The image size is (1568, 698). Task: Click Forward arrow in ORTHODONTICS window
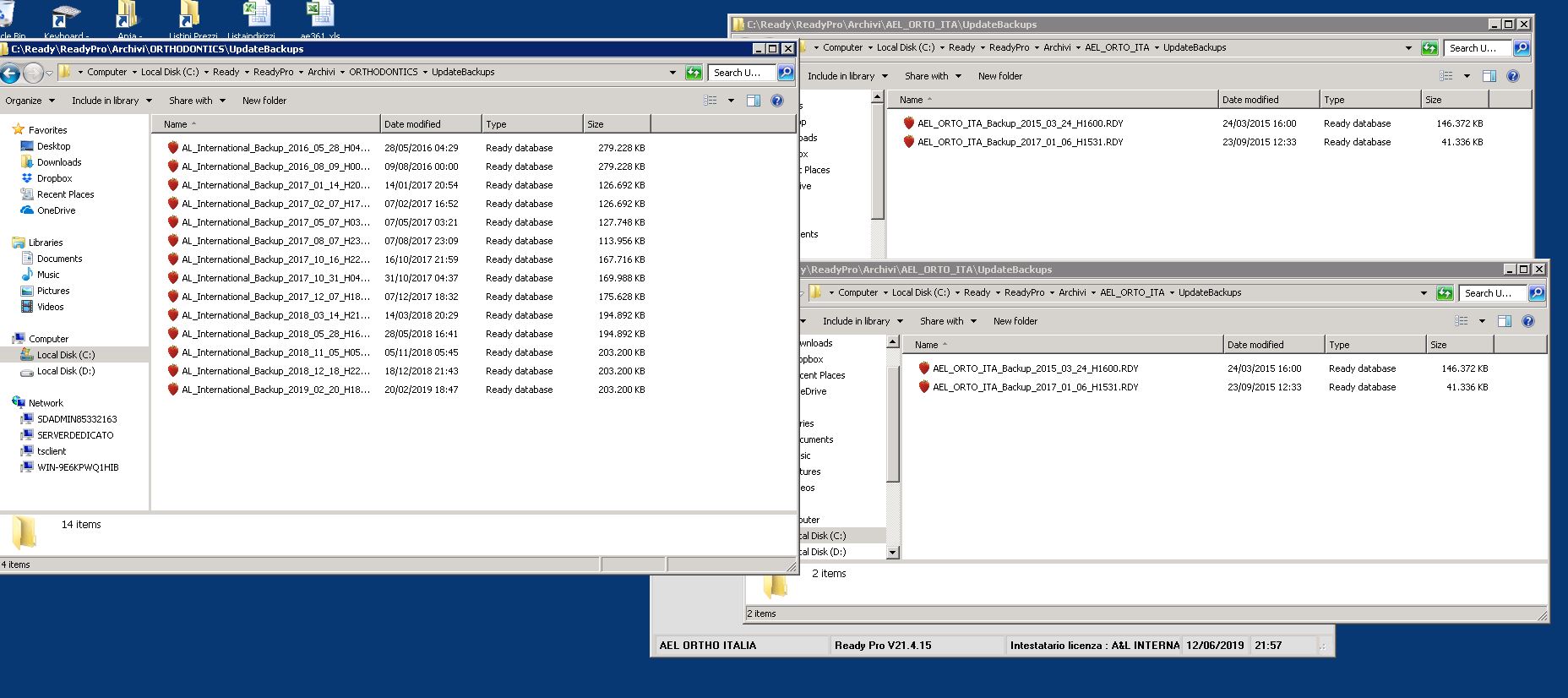pos(33,74)
